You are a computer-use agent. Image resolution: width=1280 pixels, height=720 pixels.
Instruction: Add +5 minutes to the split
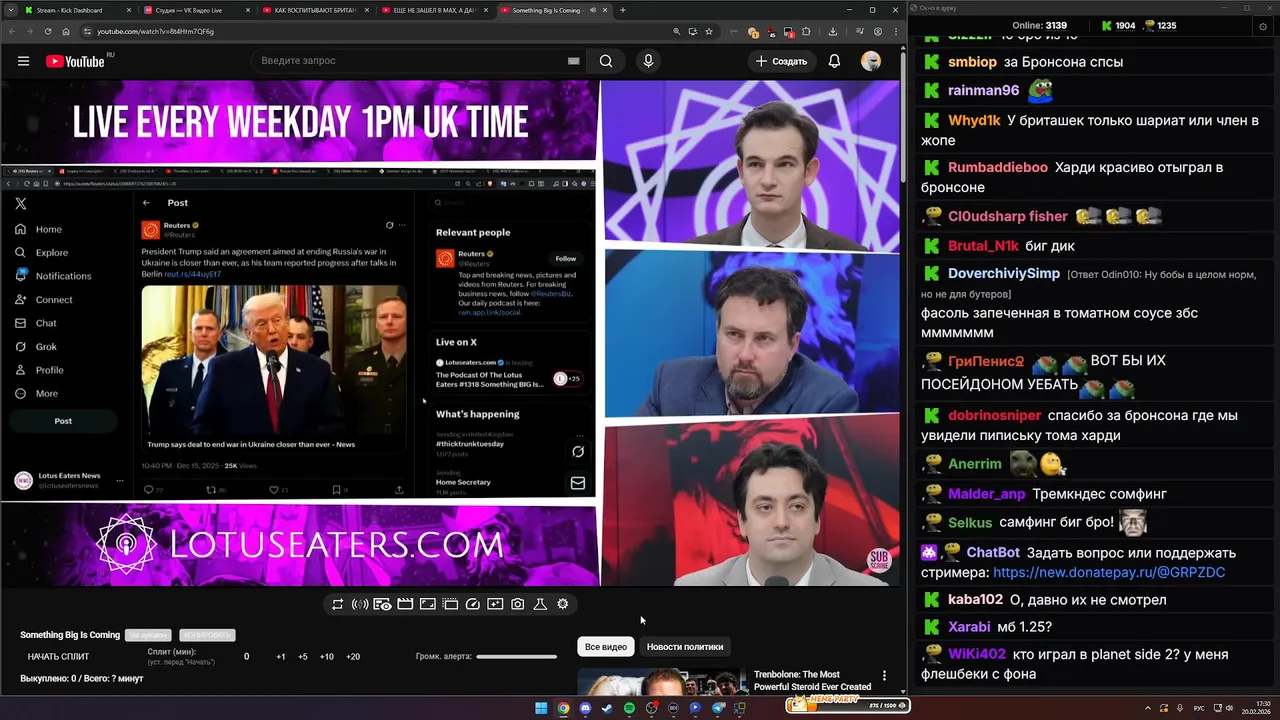click(x=303, y=657)
